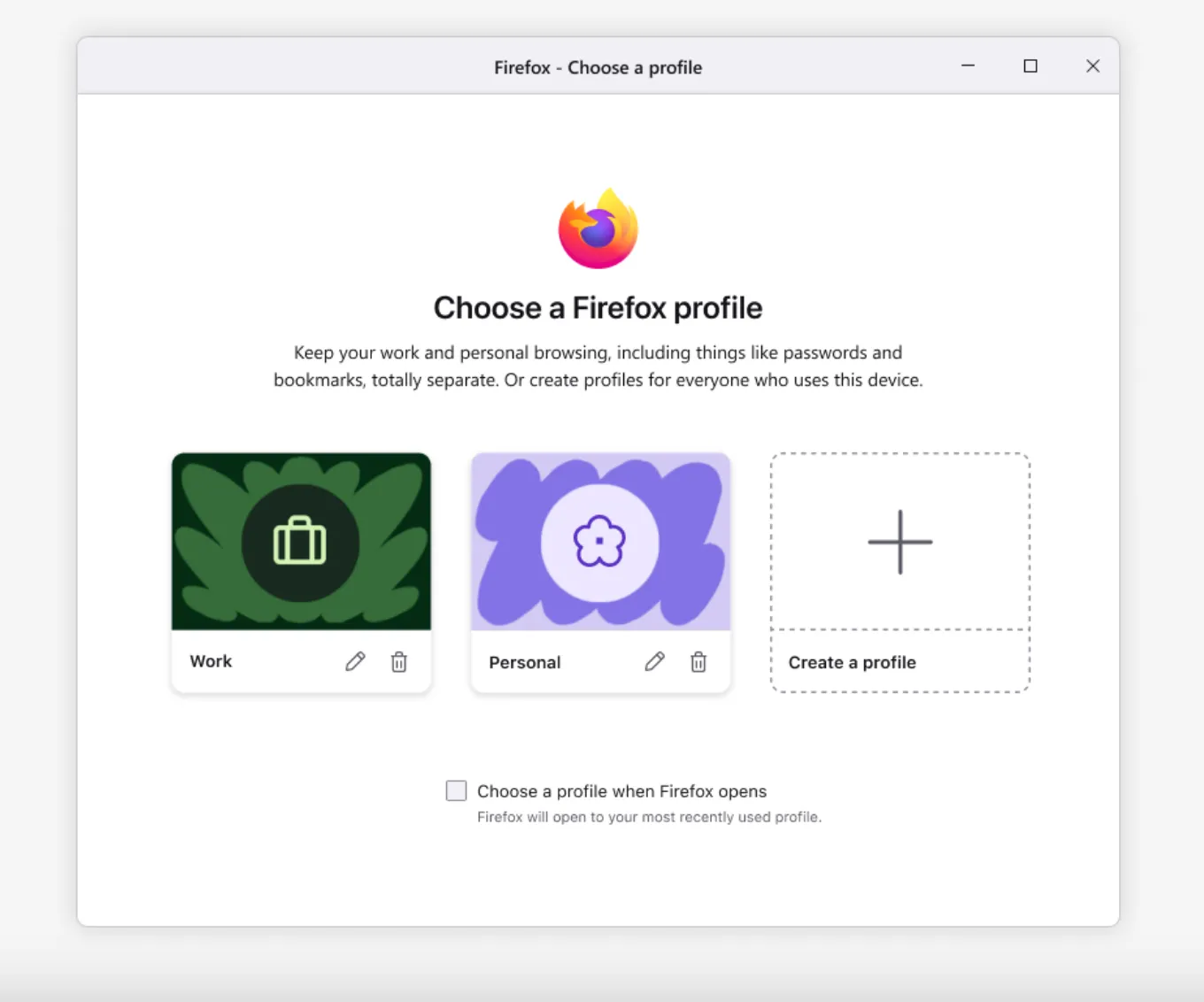Click the flower avatar on Personal profile
This screenshot has height=1002, width=1204.
[x=600, y=542]
